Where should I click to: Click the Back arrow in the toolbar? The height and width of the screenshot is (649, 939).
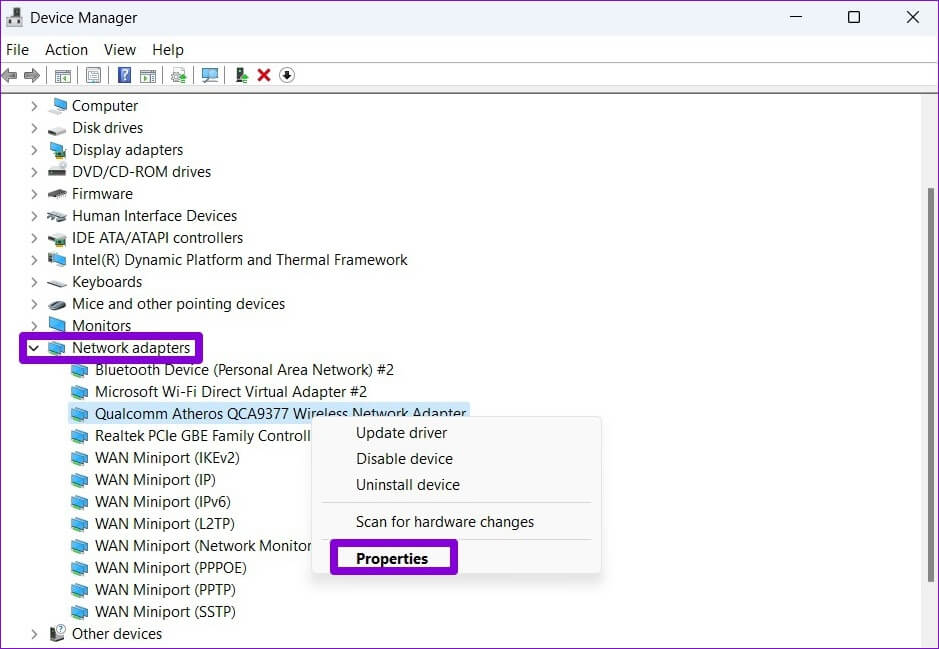pyautogui.click(x=10, y=75)
